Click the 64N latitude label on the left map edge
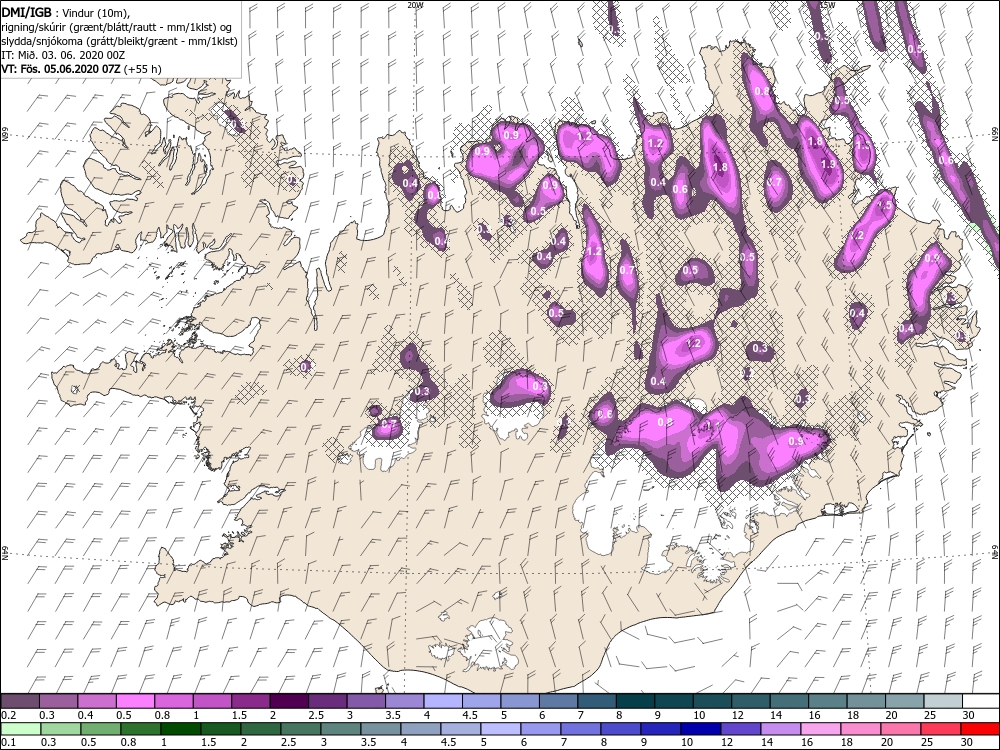Viewport: 1000px width, 750px height. 4,552
